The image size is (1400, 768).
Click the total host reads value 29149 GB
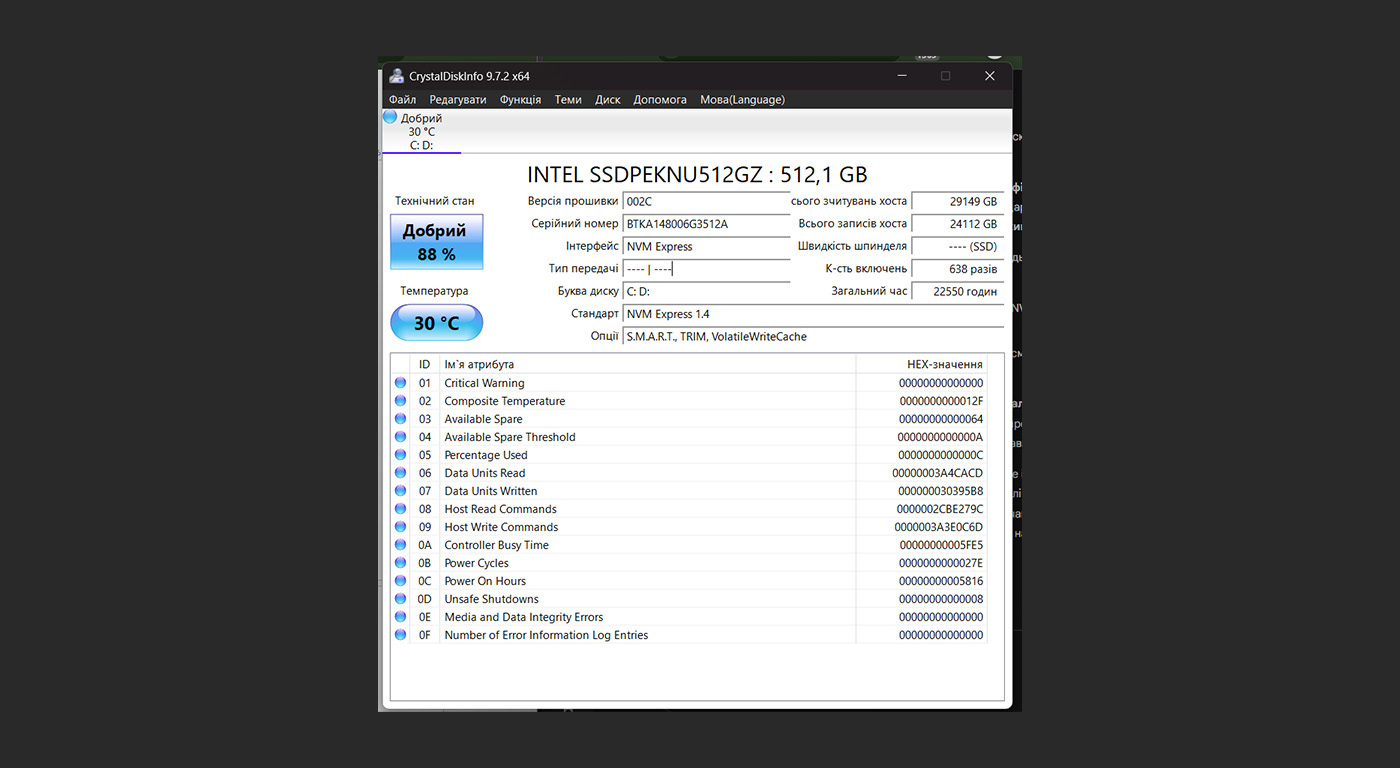click(958, 201)
